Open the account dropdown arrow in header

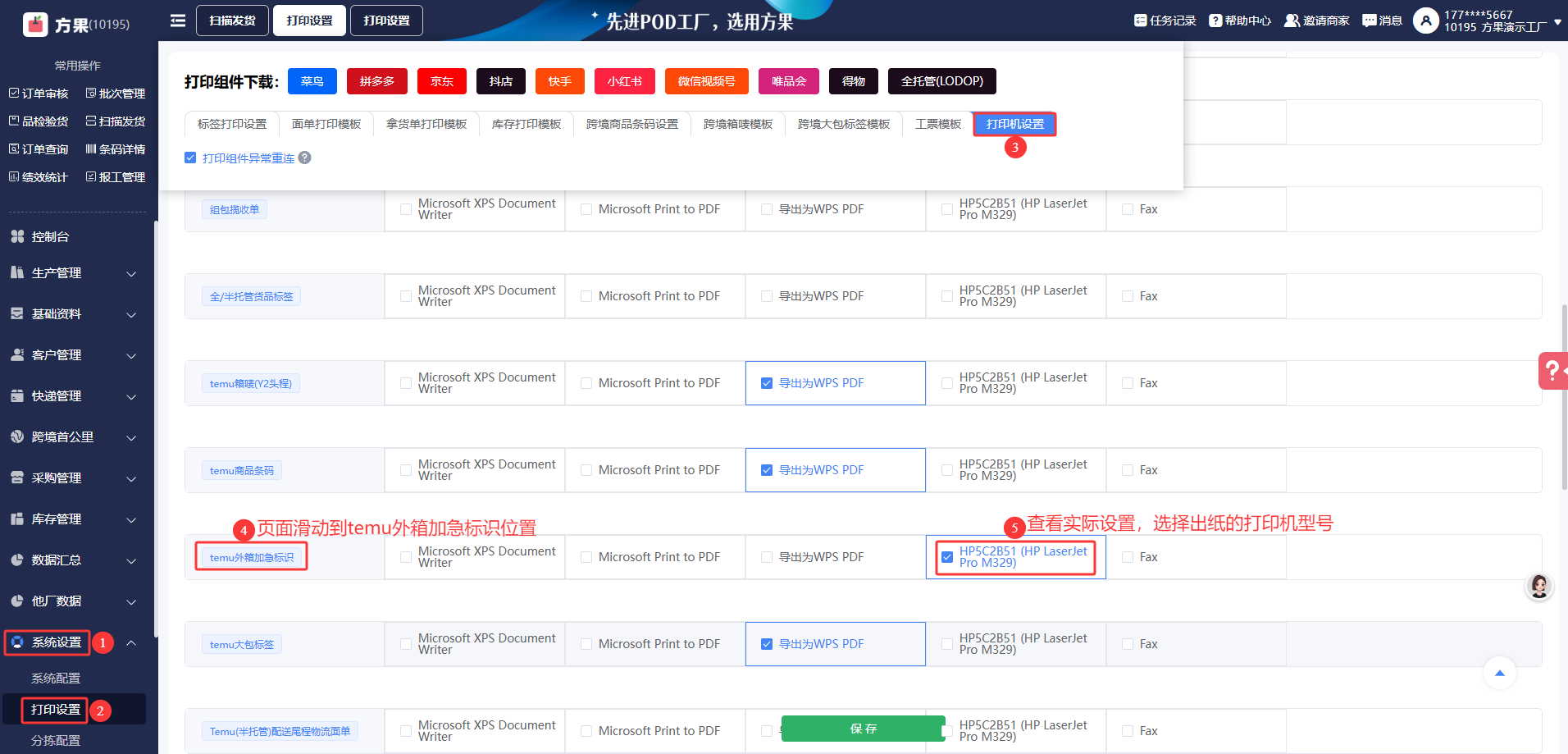1557,22
